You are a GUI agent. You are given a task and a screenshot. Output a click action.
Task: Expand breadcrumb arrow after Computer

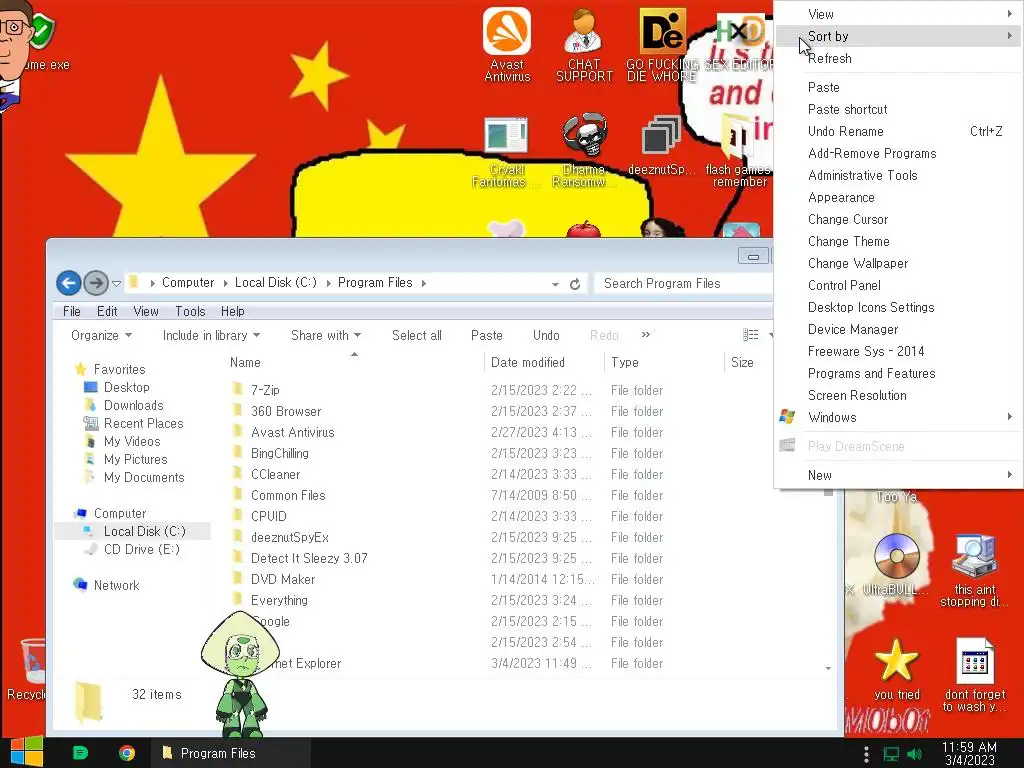225,283
